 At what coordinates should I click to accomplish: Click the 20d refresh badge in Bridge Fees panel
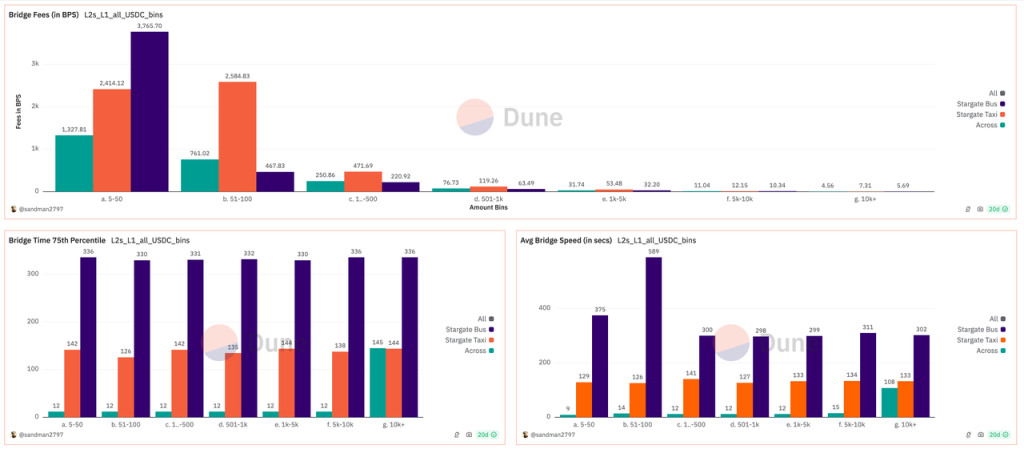[x=998, y=209]
